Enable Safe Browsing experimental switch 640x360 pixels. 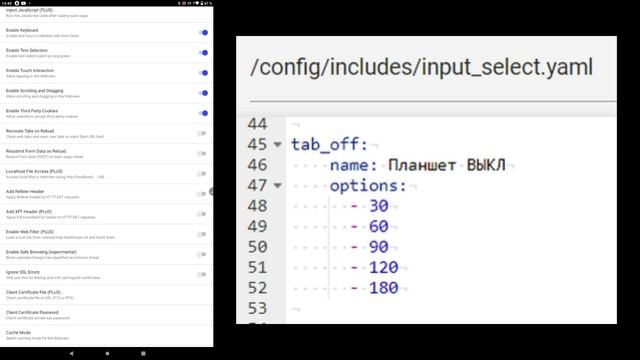(x=202, y=254)
